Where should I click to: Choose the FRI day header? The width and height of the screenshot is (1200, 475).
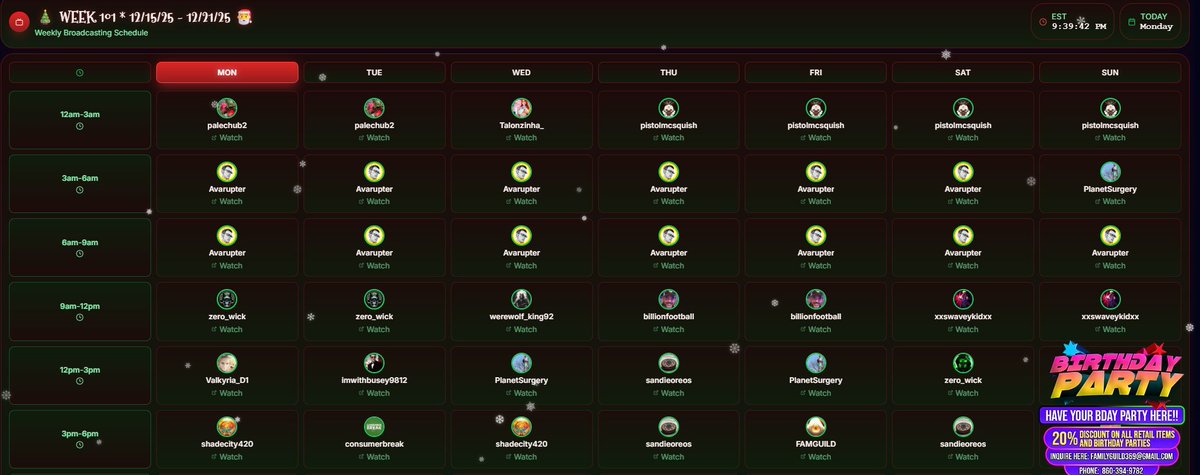pyautogui.click(x=815, y=73)
